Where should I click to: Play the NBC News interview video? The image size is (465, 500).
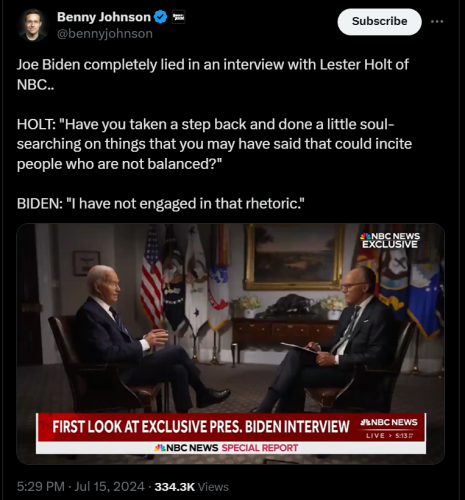pyautogui.click(x=230, y=344)
